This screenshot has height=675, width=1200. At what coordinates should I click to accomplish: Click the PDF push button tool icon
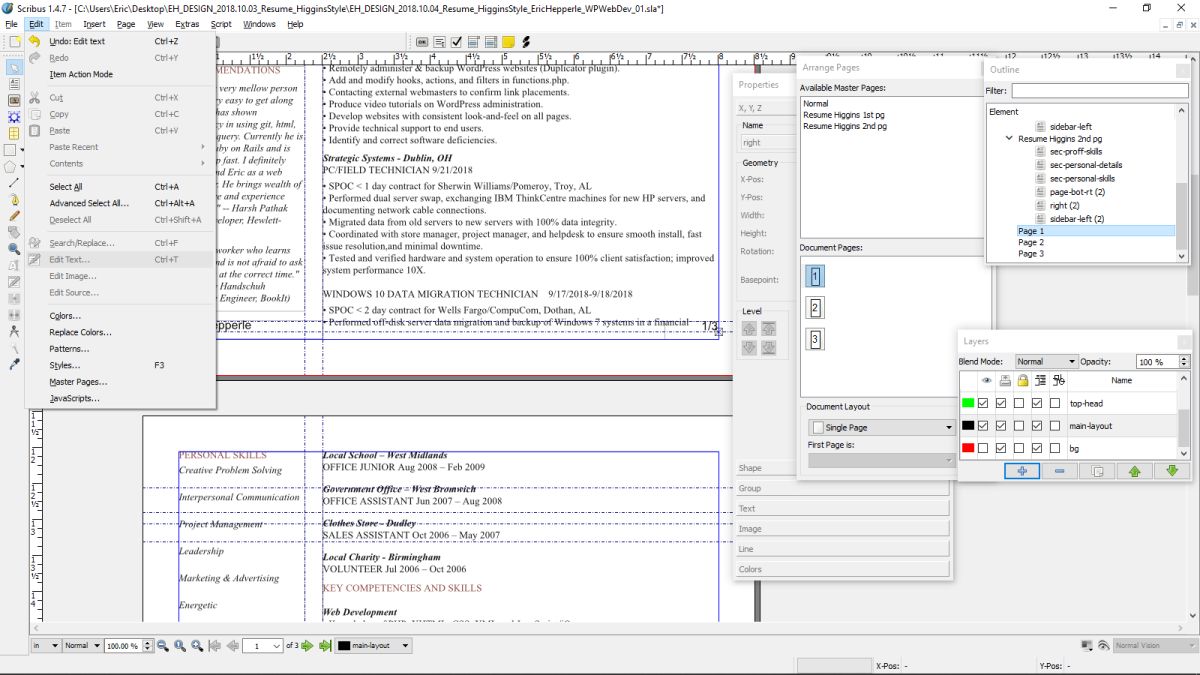pyautogui.click(x=422, y=42)
